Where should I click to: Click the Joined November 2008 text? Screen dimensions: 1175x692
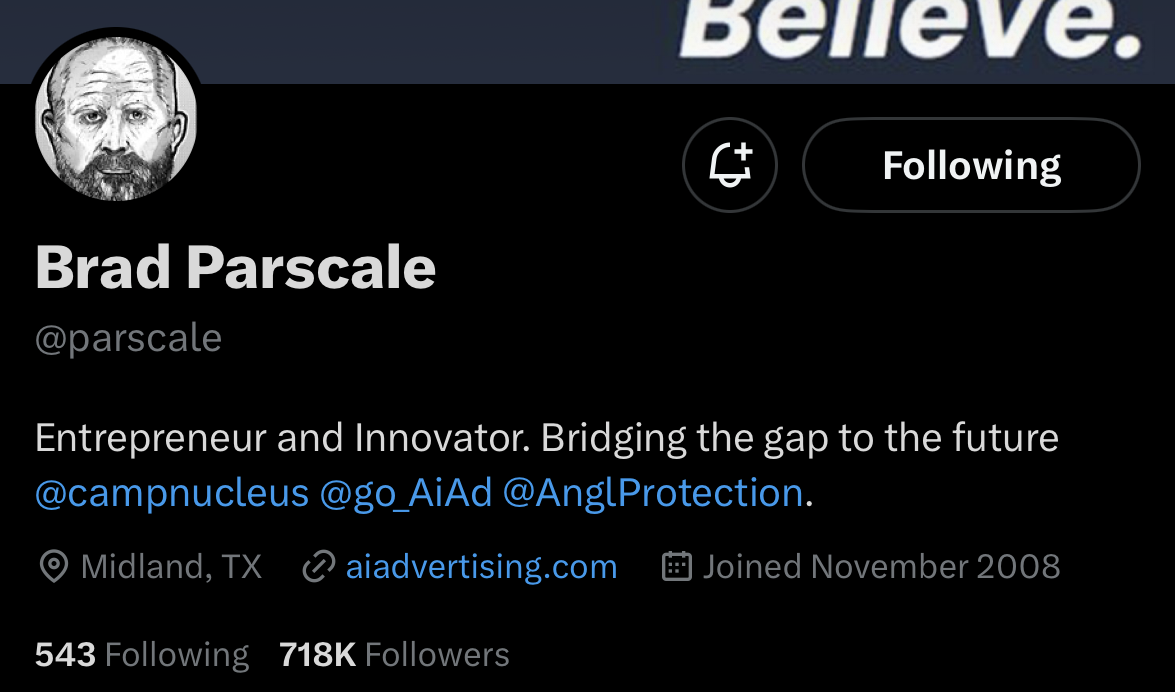pyautogui.click(x=881, y=567)
